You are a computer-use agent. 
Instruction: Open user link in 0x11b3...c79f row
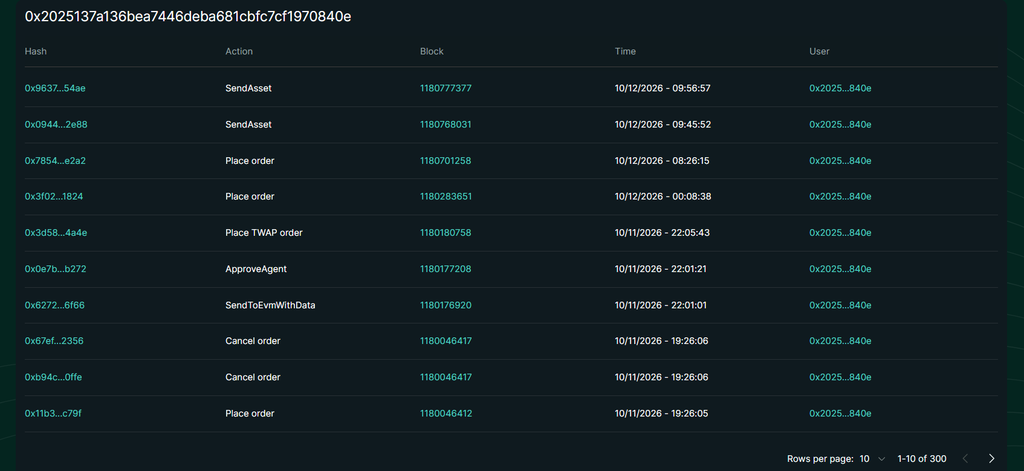[x=840, y=414]
